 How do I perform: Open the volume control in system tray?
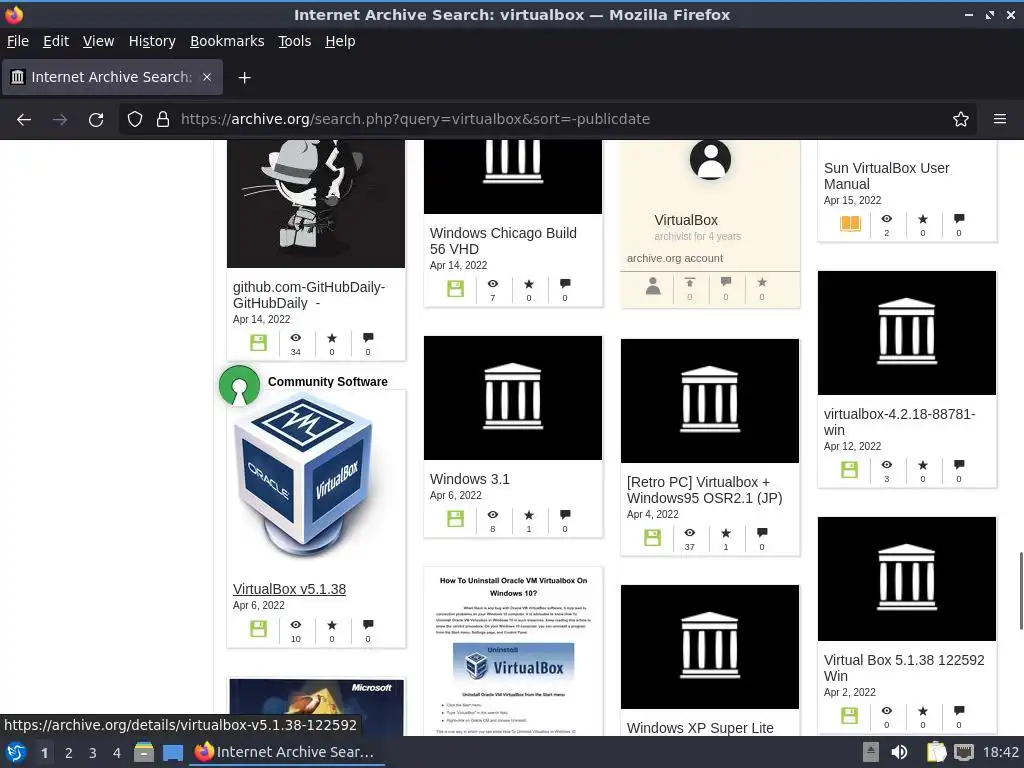[899, 752]
